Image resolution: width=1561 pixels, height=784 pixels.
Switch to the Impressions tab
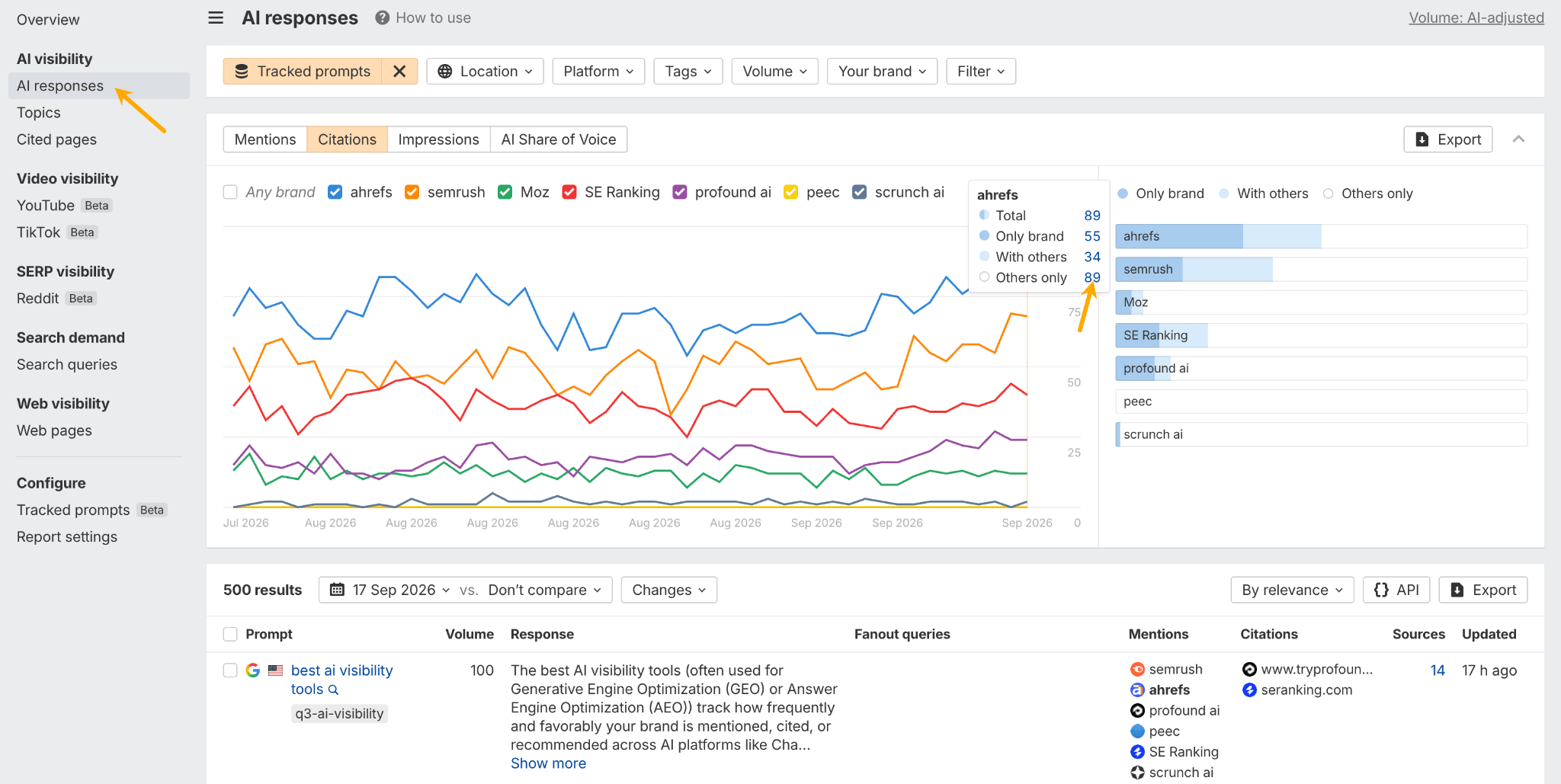[x=438, y=139]
